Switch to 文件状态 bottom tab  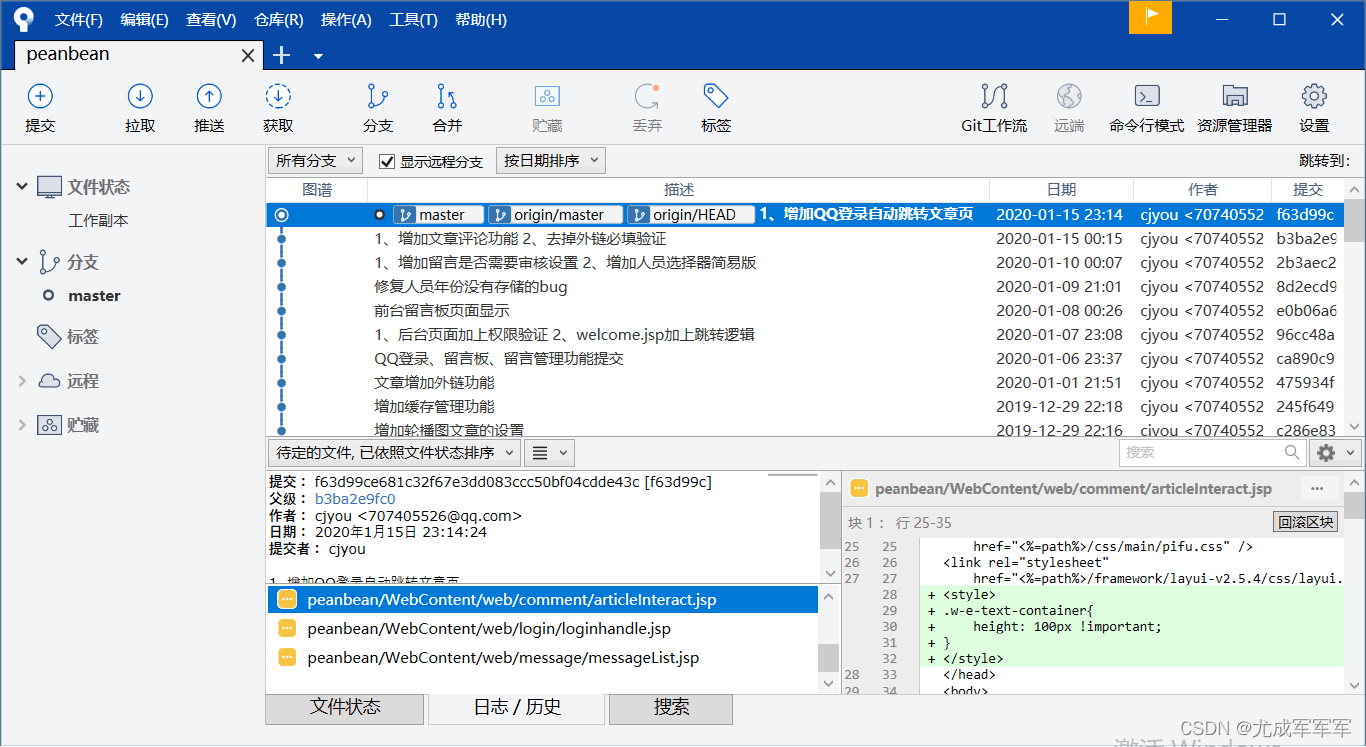[345, 707]
